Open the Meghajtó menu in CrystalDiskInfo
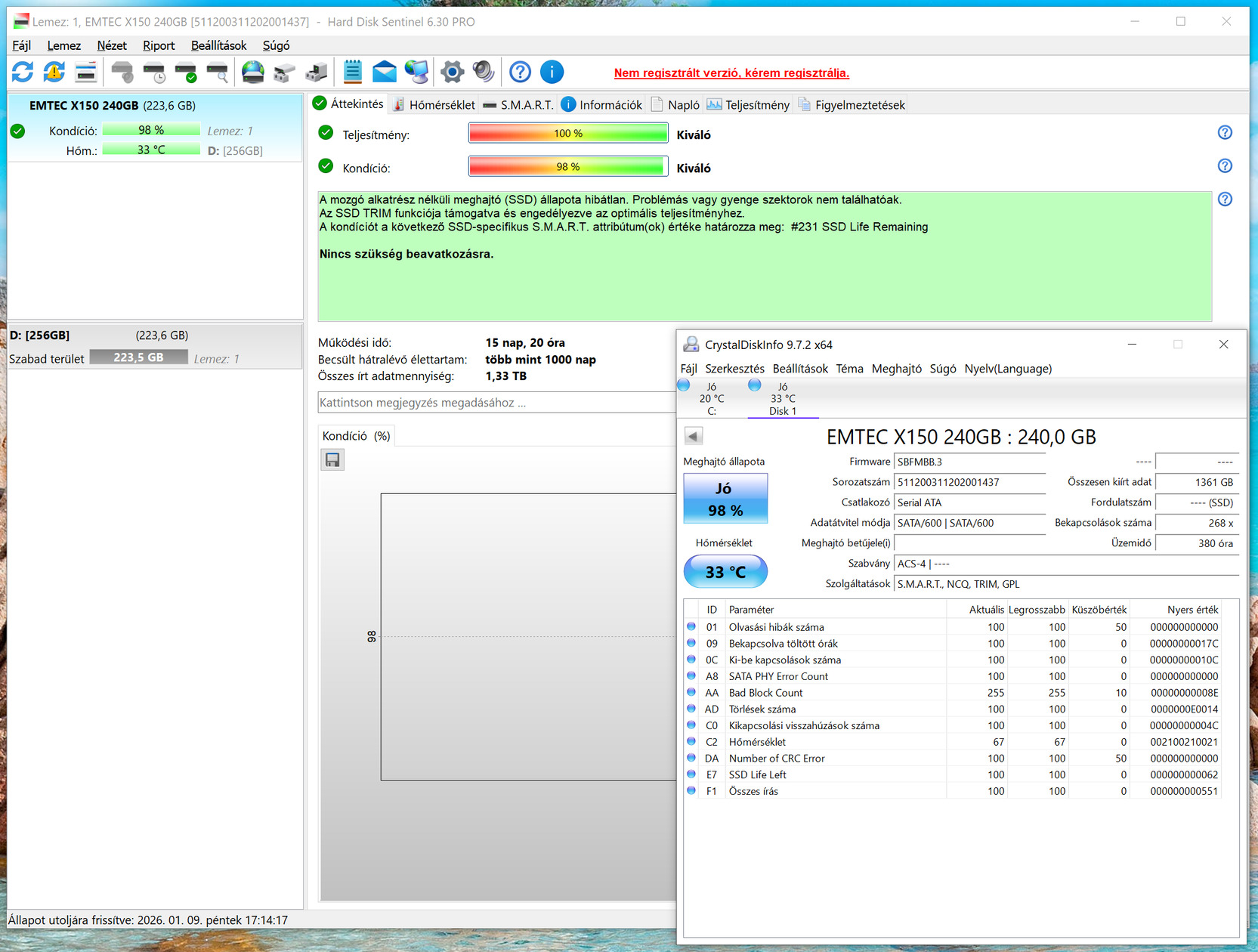1258x952 pixels. pos(896,369)
